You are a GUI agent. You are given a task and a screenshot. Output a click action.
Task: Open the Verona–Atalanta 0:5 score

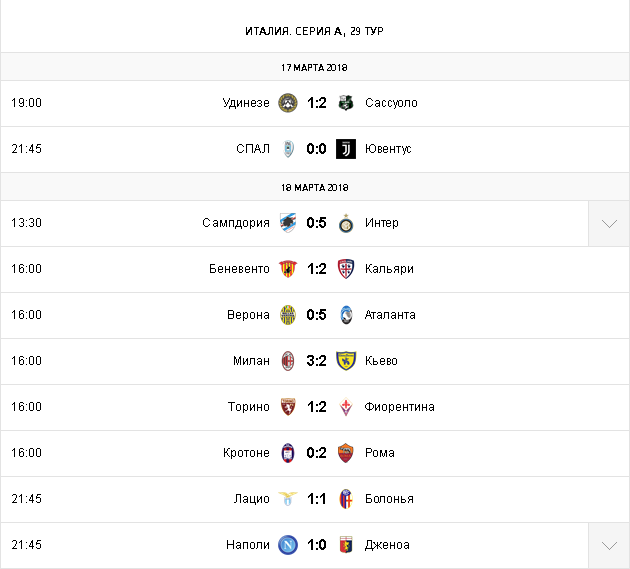click(317, 315)
